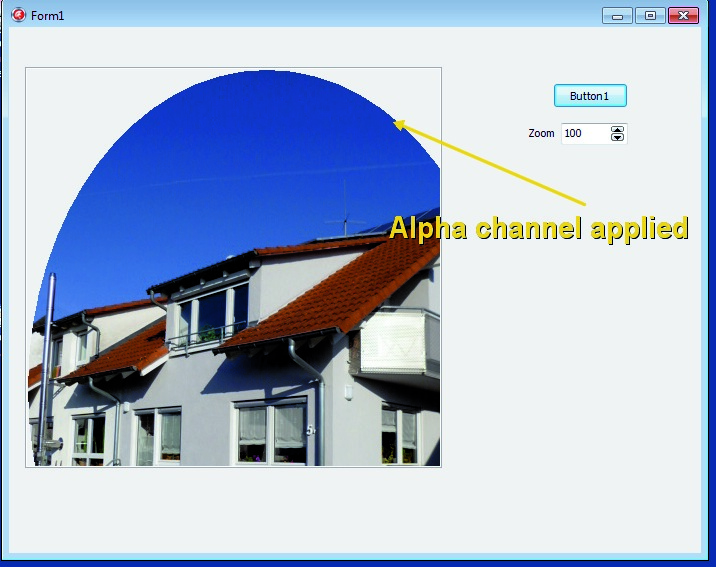716x567 pixels.
Task: Open the Form1 application icon menu
Action: 18,15
